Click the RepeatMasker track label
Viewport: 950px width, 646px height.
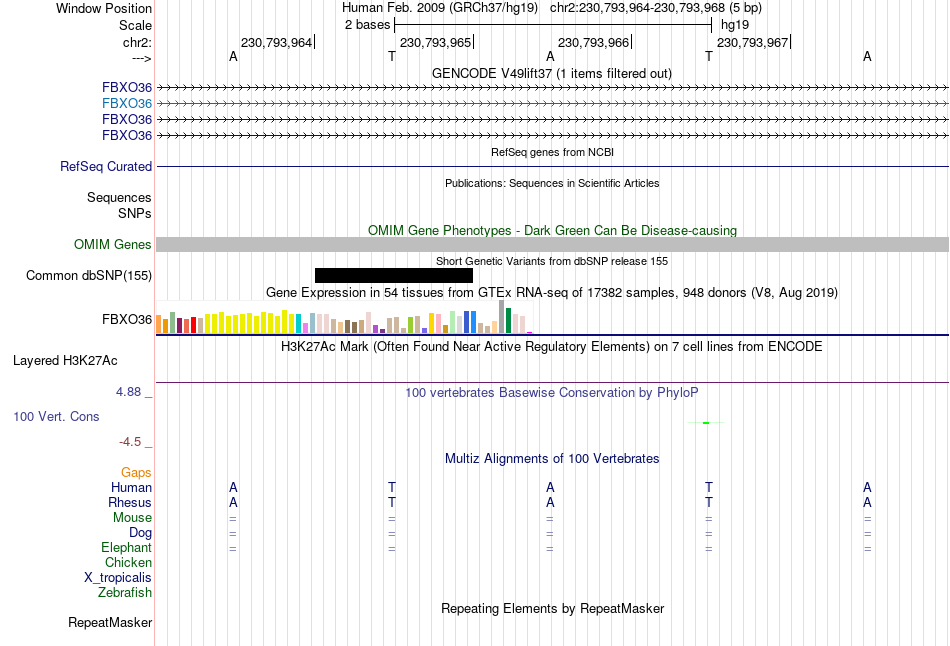pyautogui.click(x=110, y=622)
